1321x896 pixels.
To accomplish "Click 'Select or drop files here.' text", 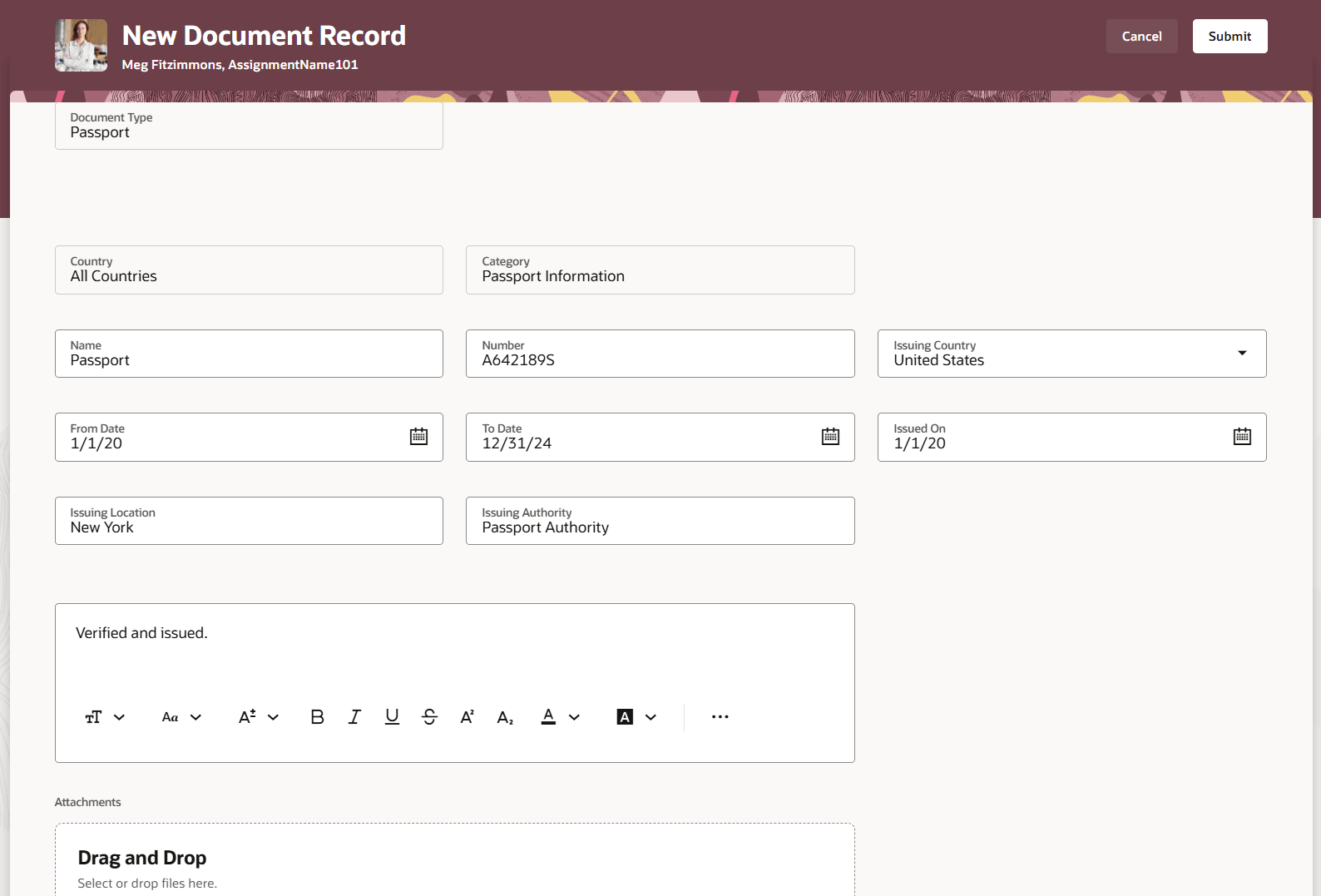I will pyautogui.click(x=147, y=884).
